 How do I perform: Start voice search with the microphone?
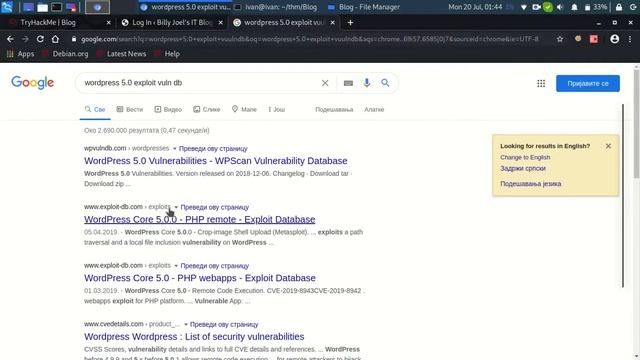coord(367,83)
